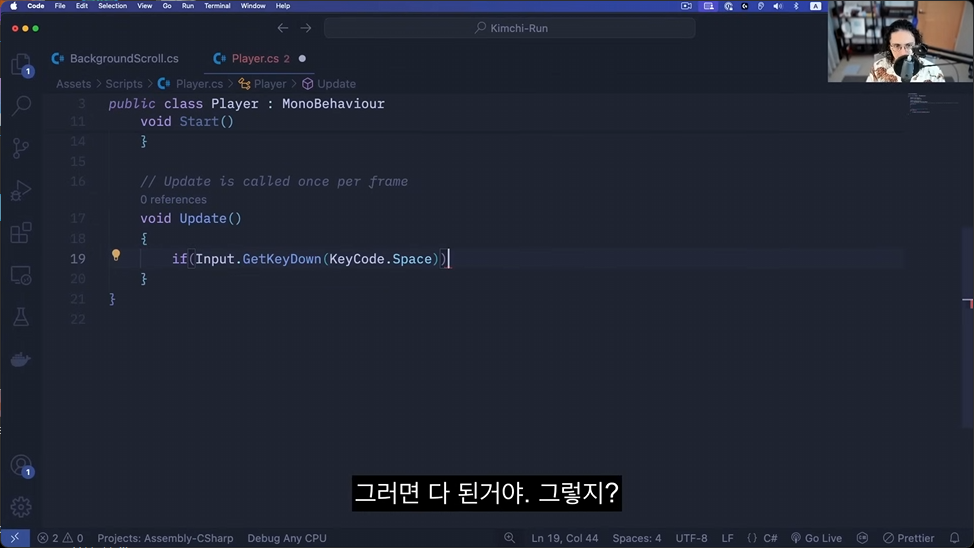Screen dimensions: 974x548
Task: Open the Go menu
Action: point(167,6)
